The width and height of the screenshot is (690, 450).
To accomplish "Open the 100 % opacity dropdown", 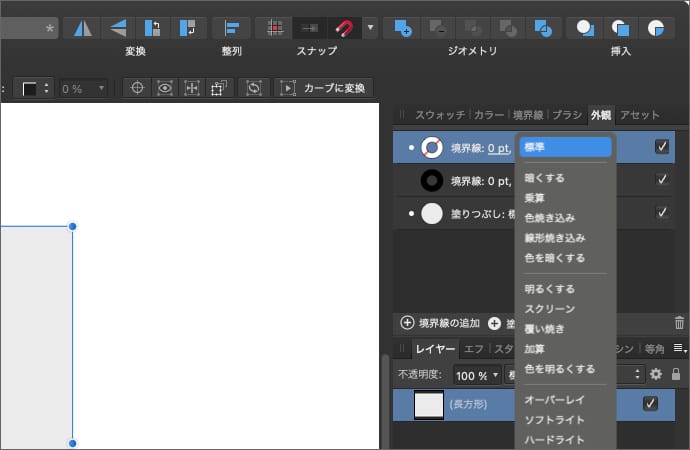I will click(x=478, y=375).
